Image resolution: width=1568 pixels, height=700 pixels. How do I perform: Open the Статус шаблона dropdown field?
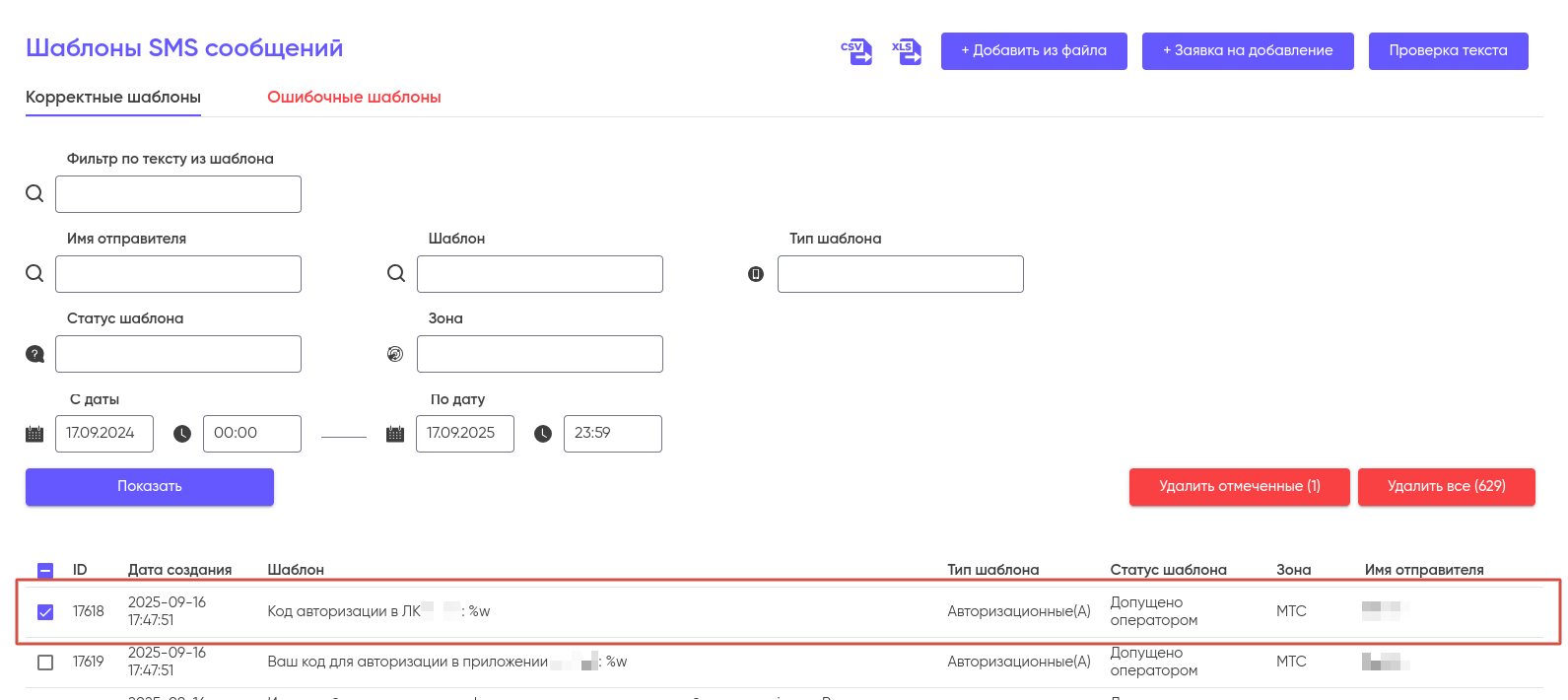pyautogui.click(x=178, y=354)
